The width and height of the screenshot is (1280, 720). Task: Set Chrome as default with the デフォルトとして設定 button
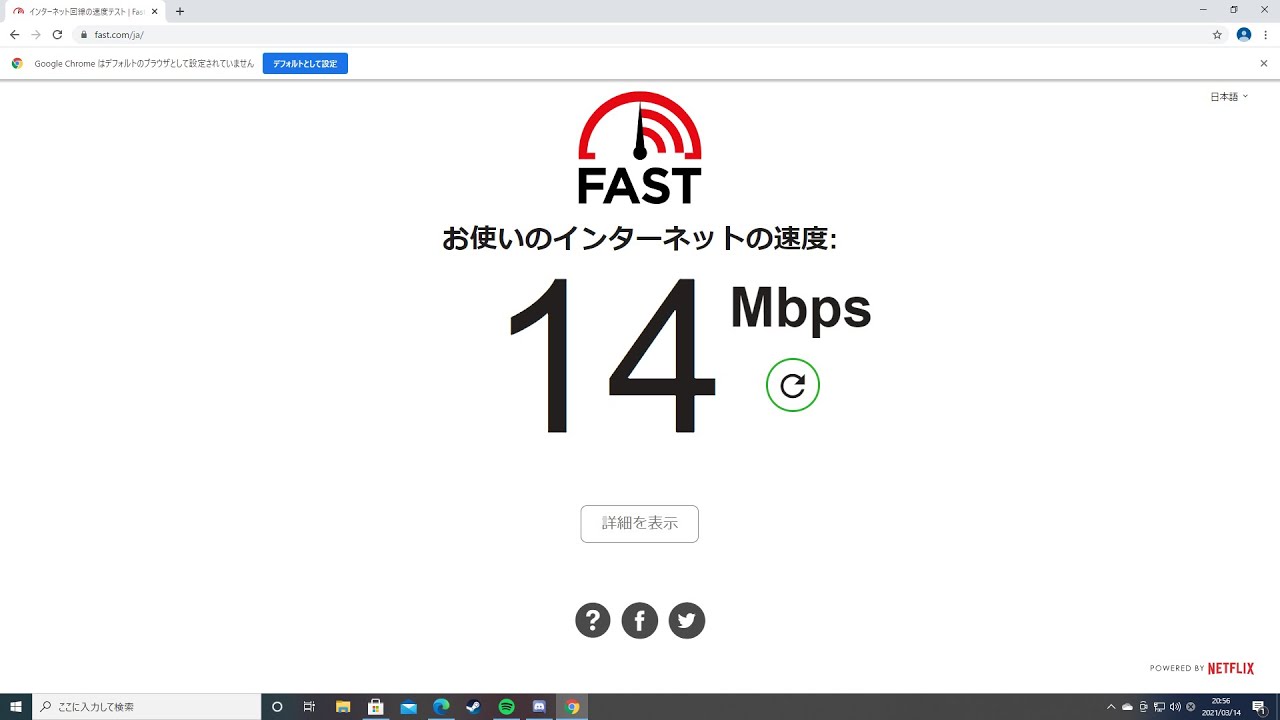pos(305,64)
